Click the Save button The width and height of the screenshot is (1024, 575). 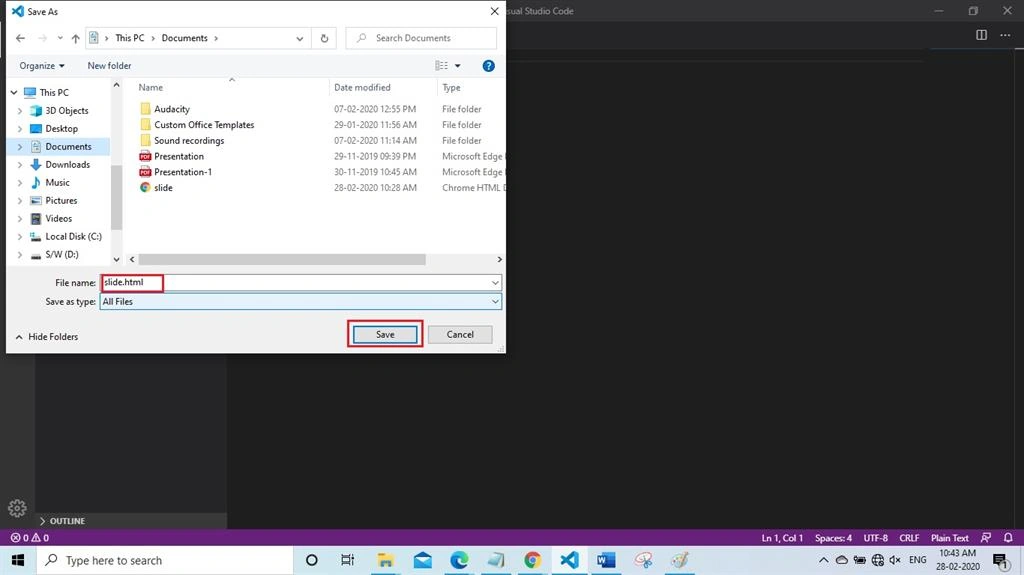coord(385,334)
